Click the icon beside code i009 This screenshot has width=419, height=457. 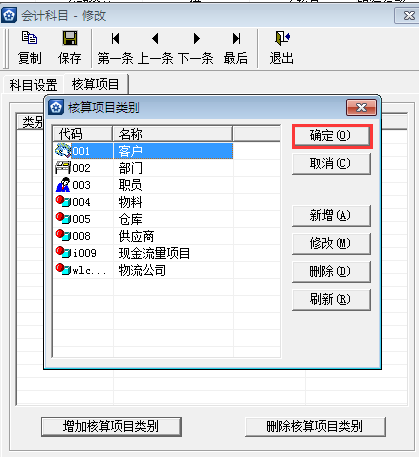coord(63,253)
